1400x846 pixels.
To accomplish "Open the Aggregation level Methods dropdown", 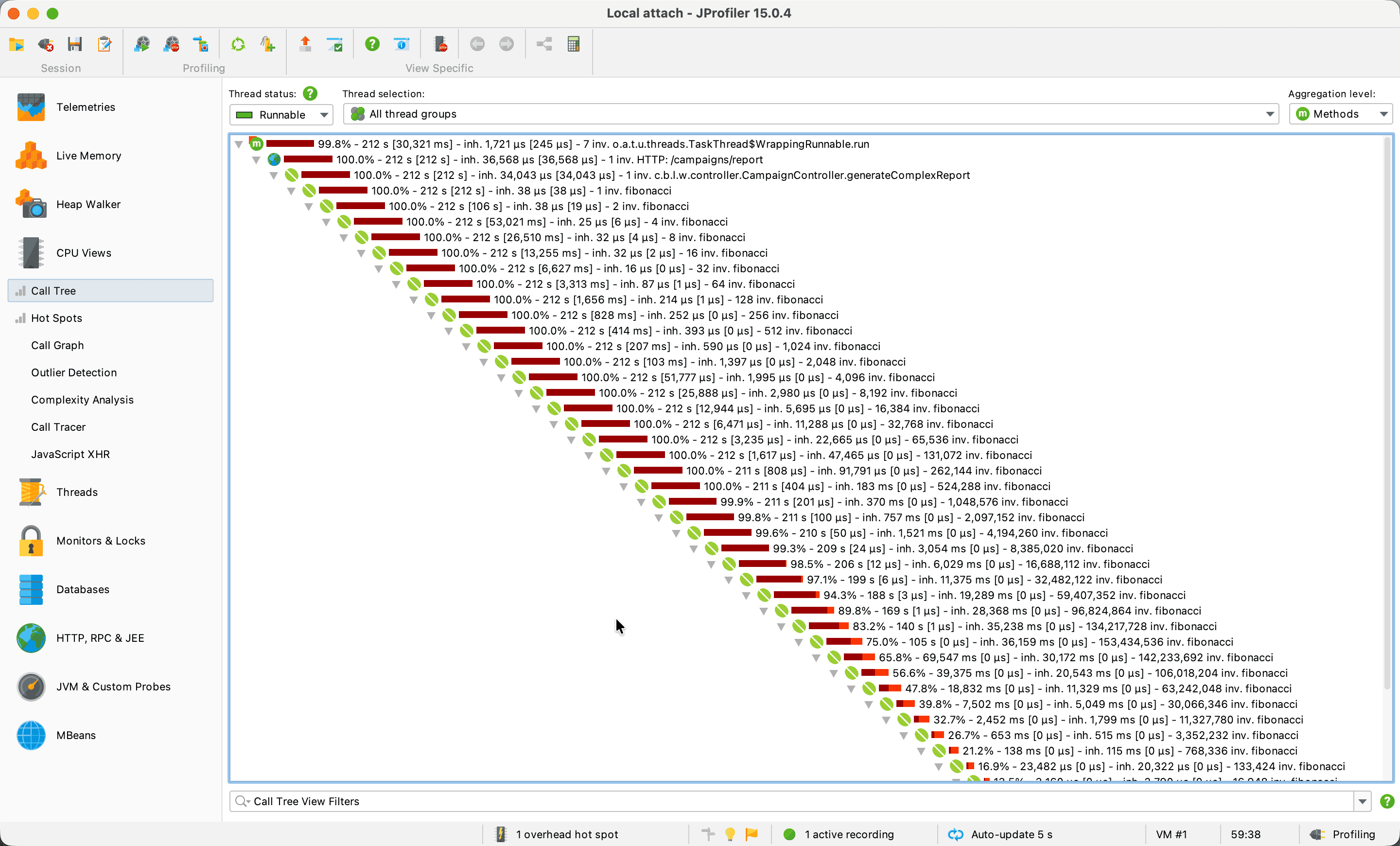I will (1340, 114).
